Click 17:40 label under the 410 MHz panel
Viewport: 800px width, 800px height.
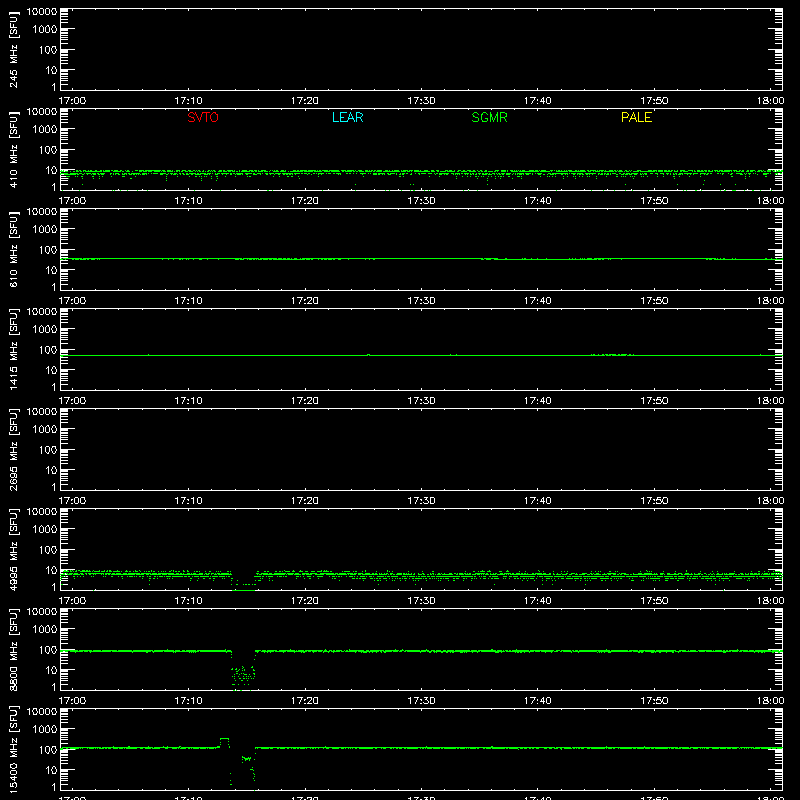tap(537, 201)
